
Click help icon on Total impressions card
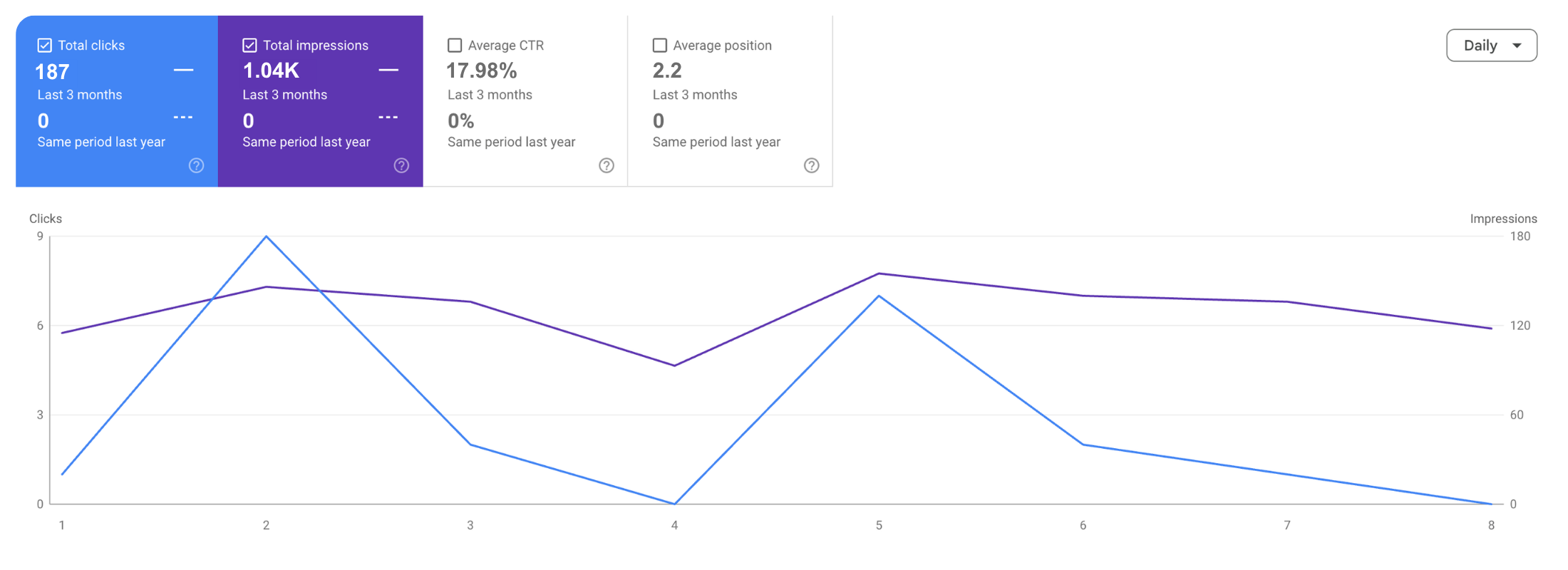click(x=401, y=165)
